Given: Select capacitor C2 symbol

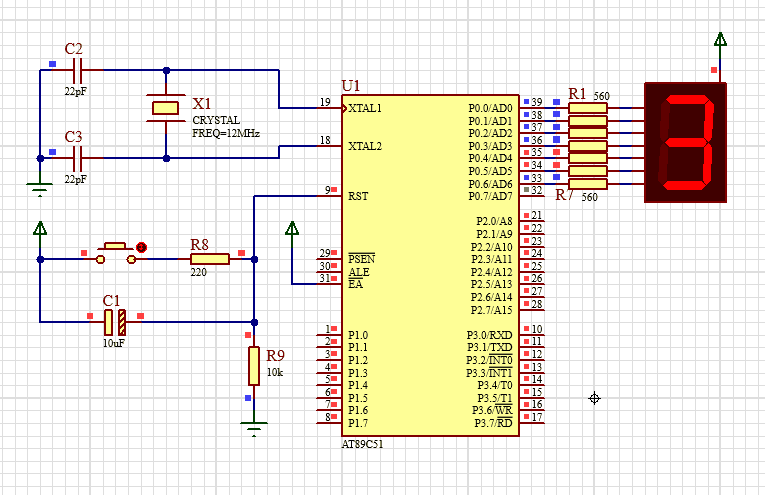Looking at the screenshot, I should (x=78, y=70).
